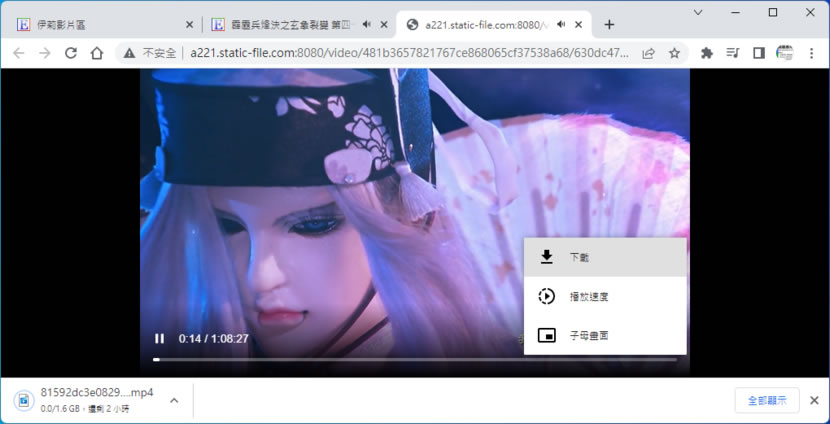
Task: Mute audio on the 霹靂兵烽決 tab
Action: (366, 25)
